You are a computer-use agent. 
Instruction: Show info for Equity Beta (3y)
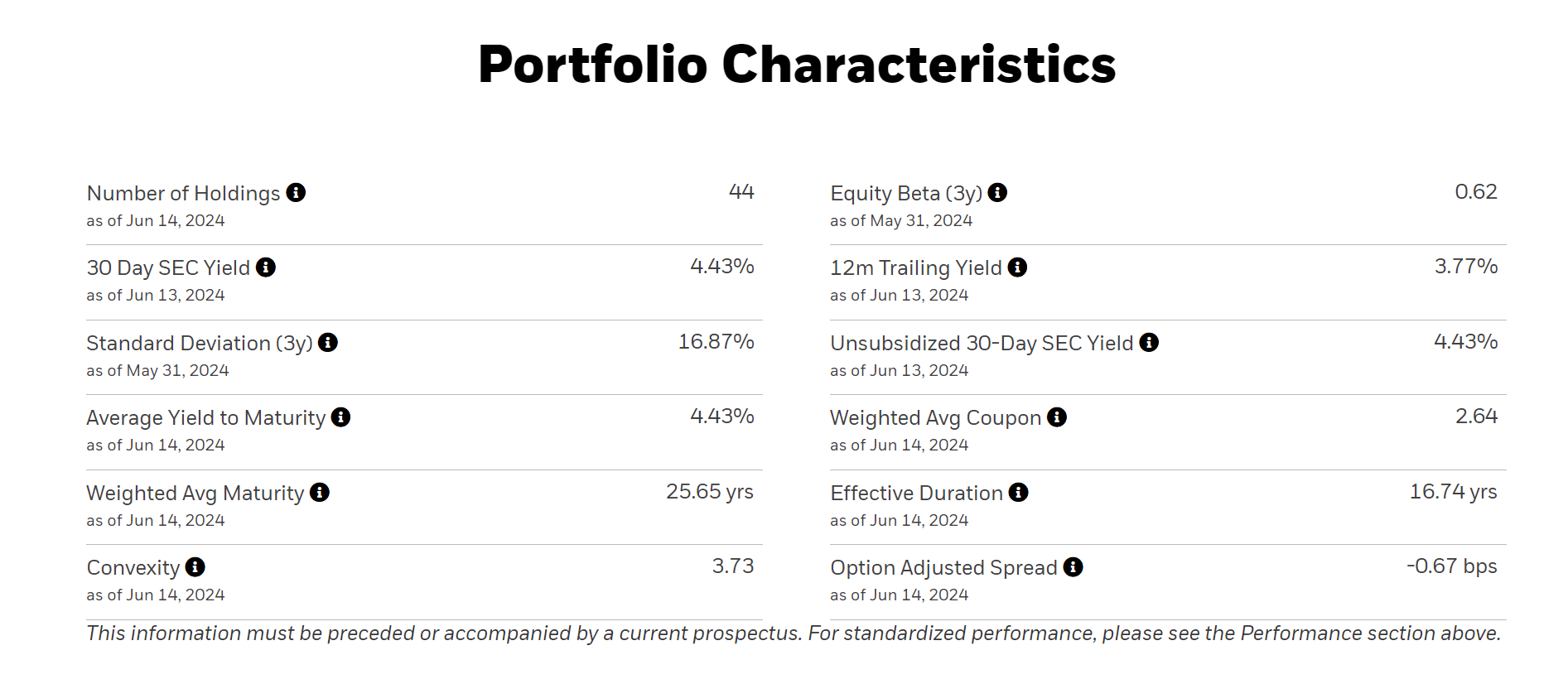point(997,193)
